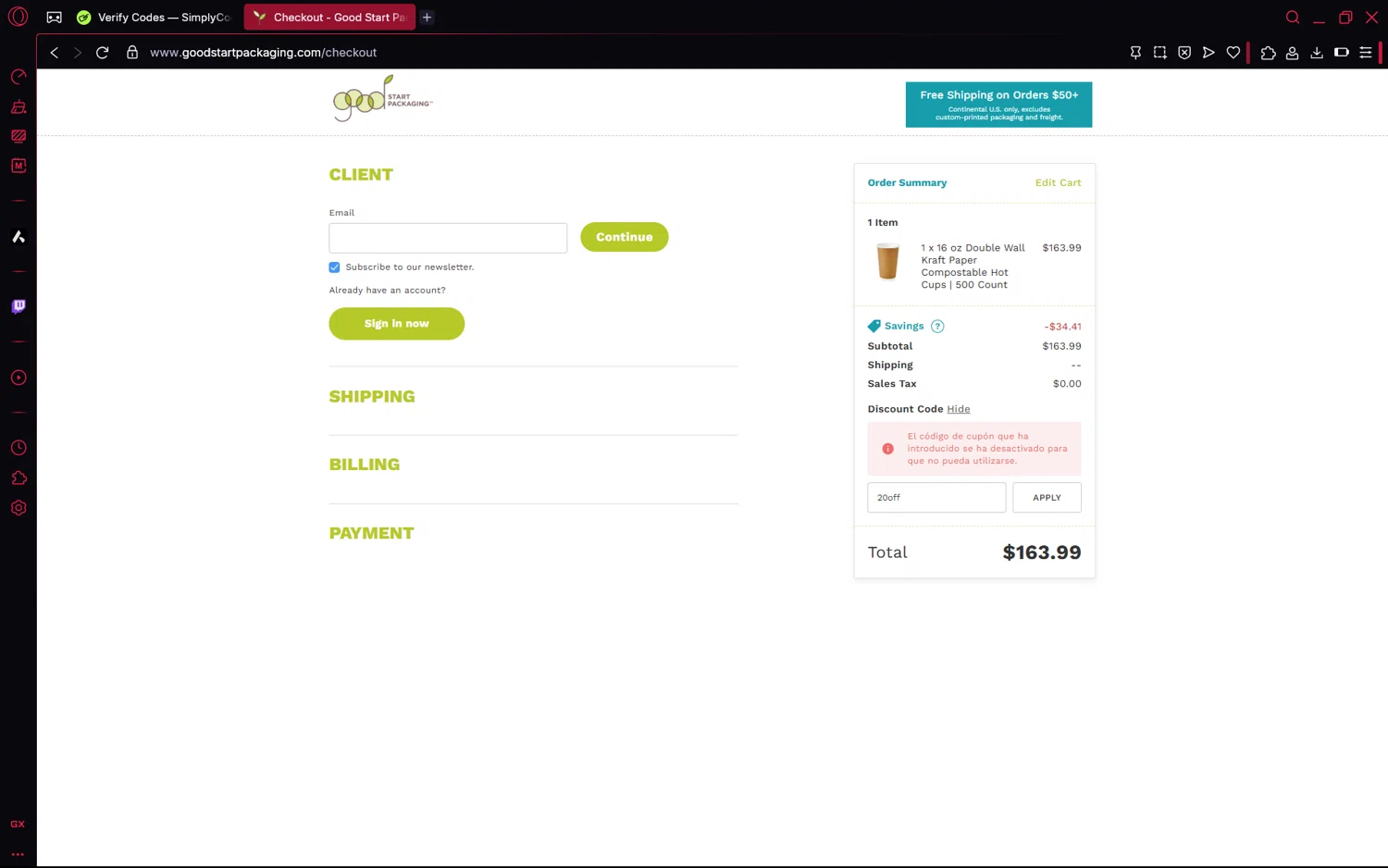Click the total amount $163.99 in bold

point(1042,552)
